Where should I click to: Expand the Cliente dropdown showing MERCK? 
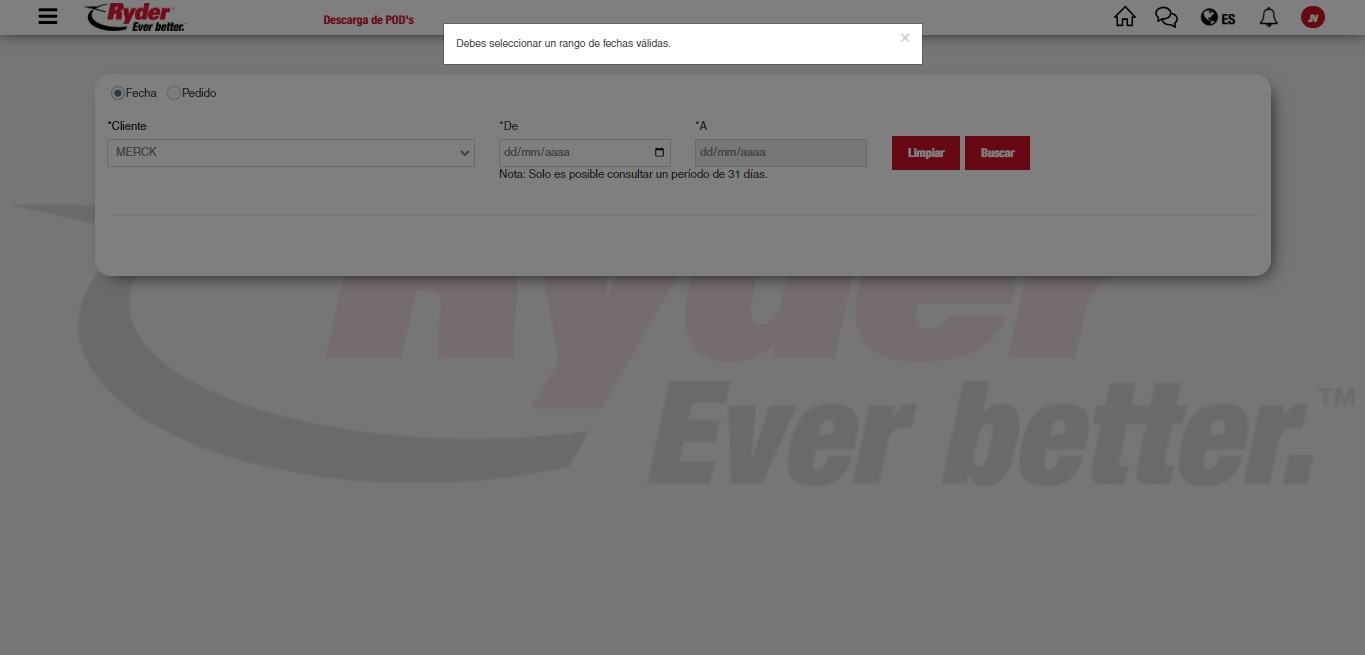point(290,153)
